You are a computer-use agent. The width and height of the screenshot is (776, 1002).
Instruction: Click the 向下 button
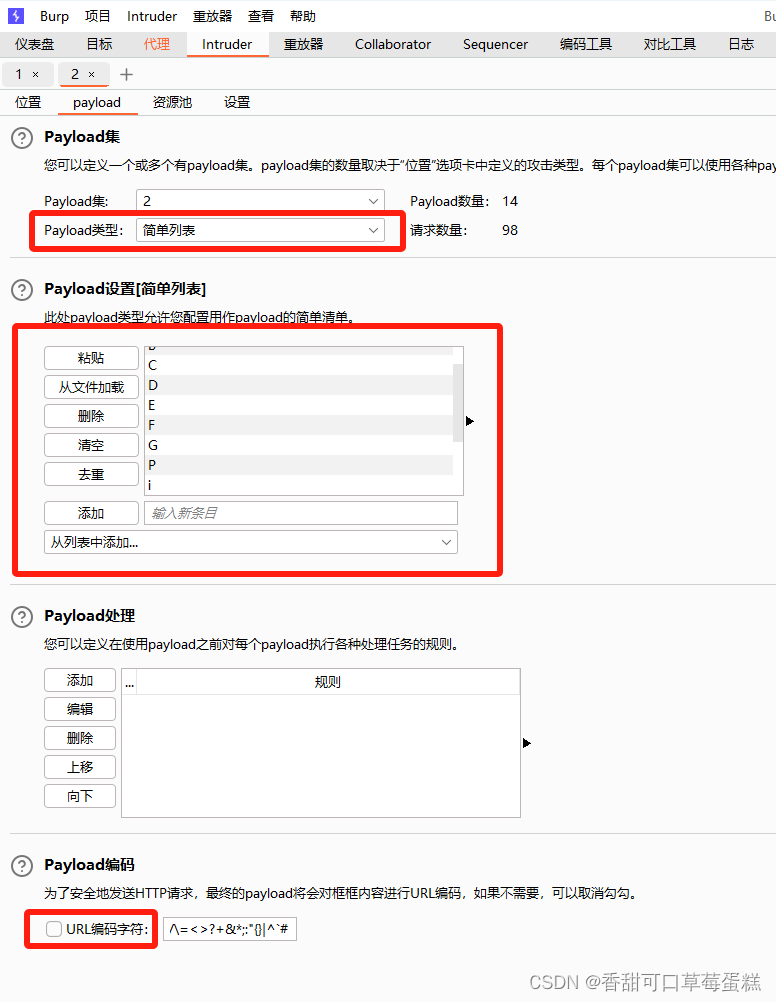(x=80, y=796)
